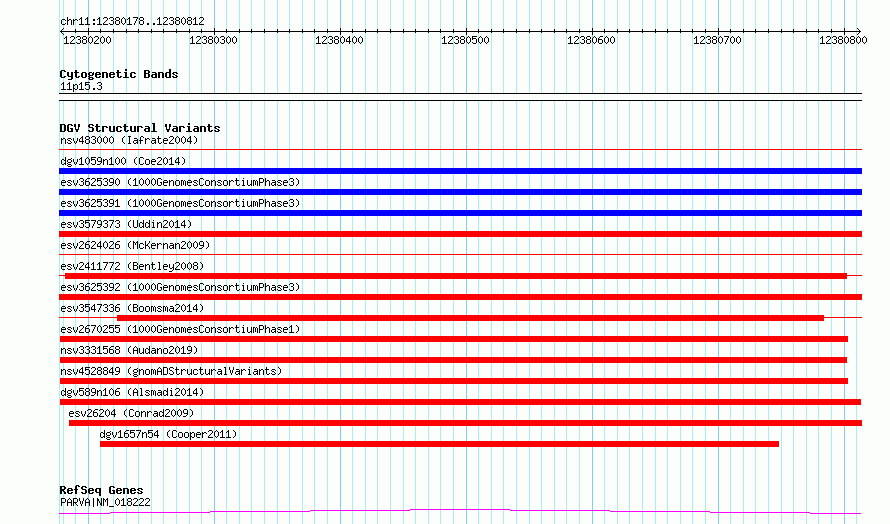Click the esv3579373 (Uddin2014) label
The width and height of the screenshot is (890, 524).
coord(126,224)
